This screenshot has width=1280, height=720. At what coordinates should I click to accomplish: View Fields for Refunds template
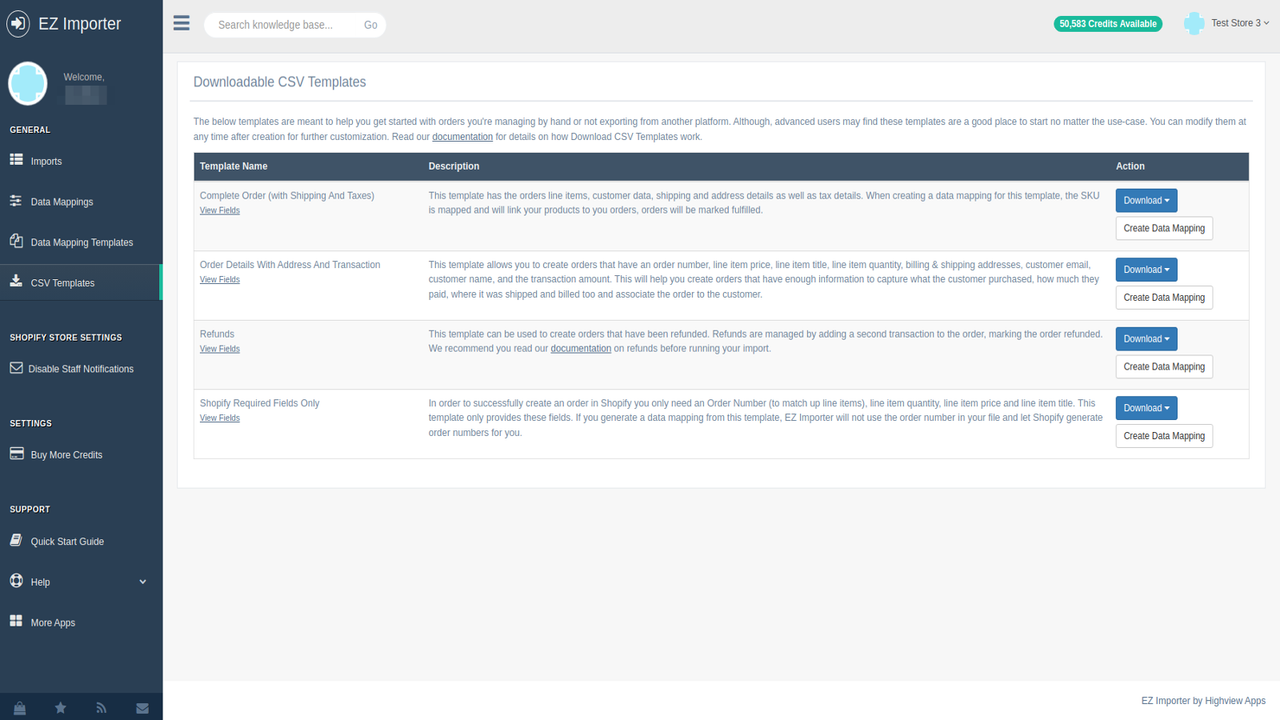click(x=220, y=349)
